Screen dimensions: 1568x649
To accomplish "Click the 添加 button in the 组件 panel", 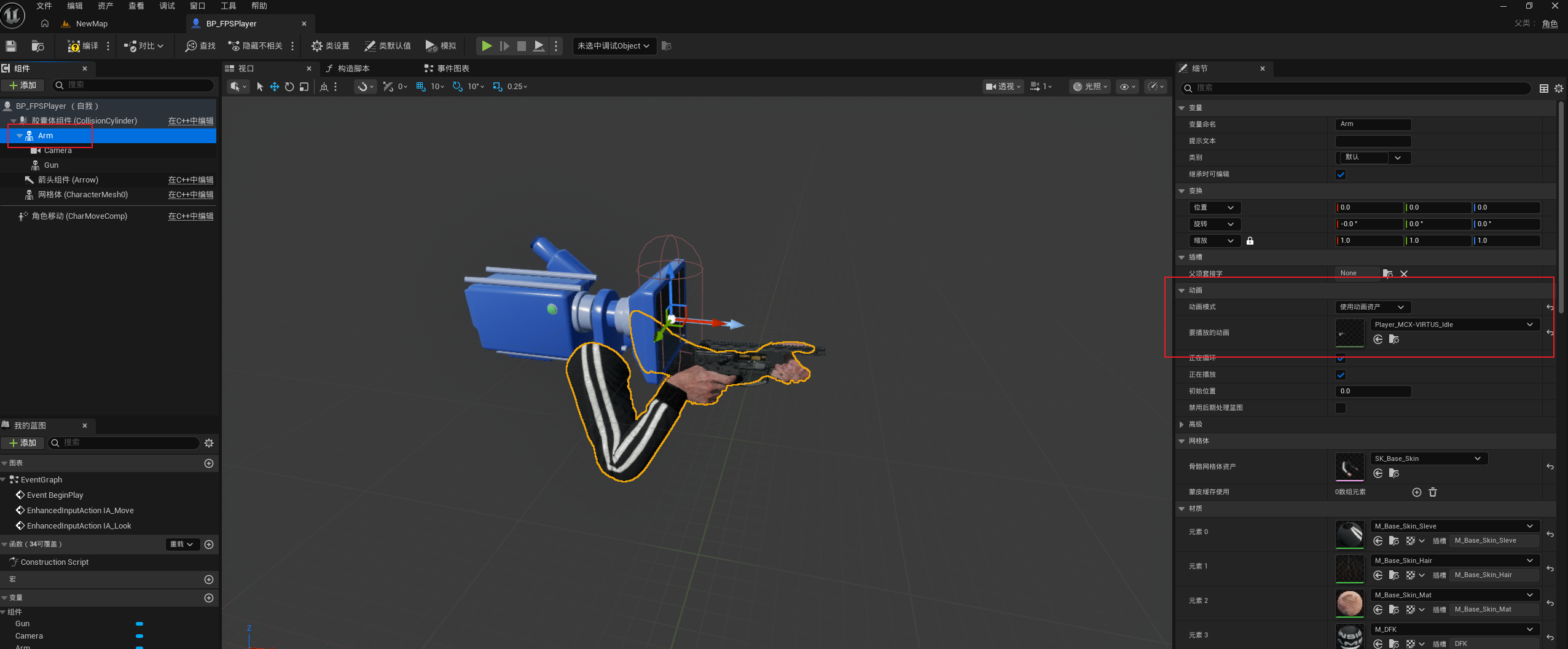I will (23, 85).
